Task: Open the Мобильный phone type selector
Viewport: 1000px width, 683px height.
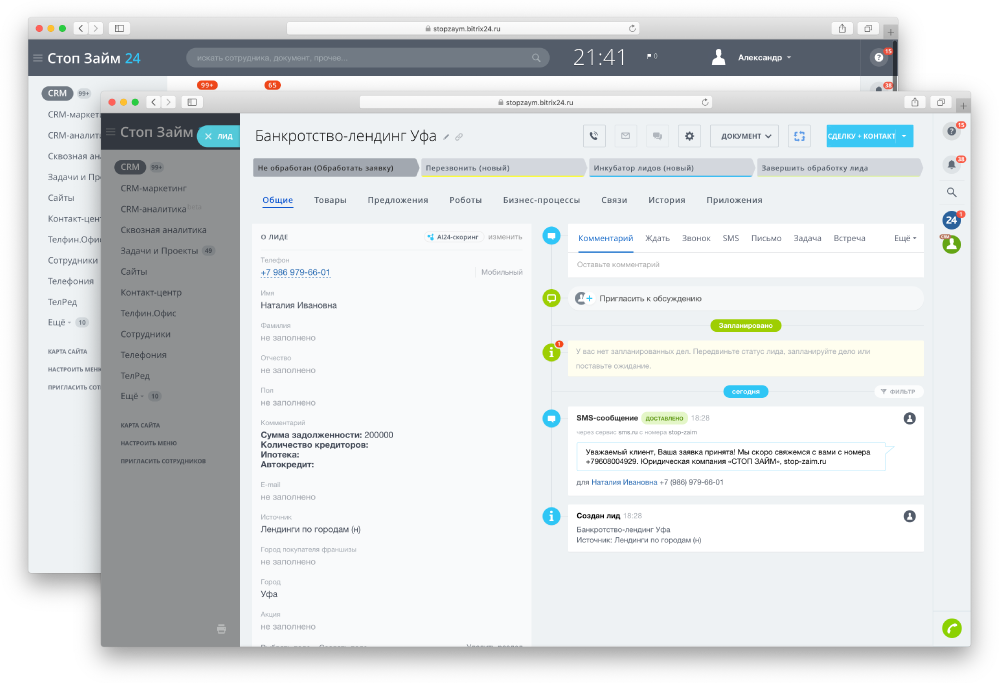Action: pos(501,272)
